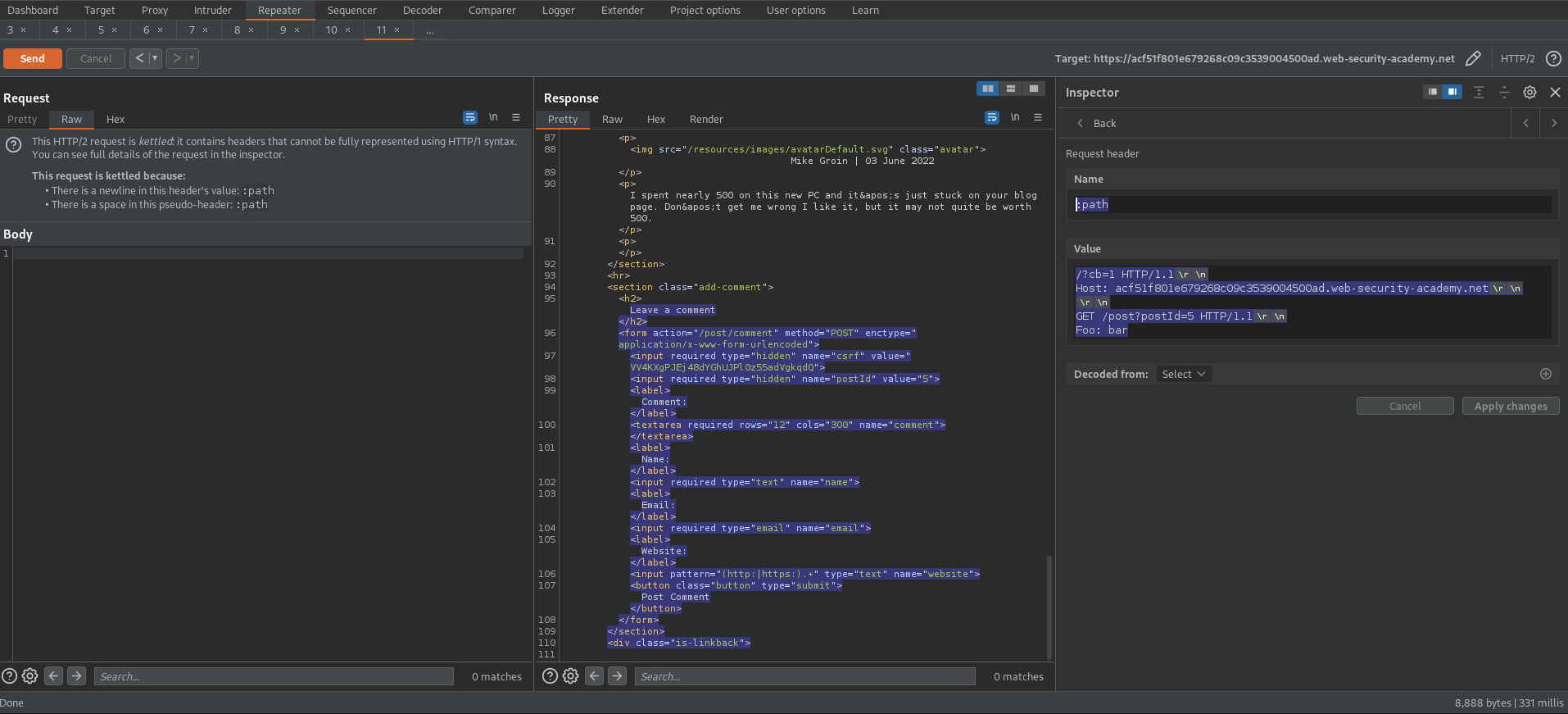
Task: Open response panel hamburger menu
Action: [1038, 117]
